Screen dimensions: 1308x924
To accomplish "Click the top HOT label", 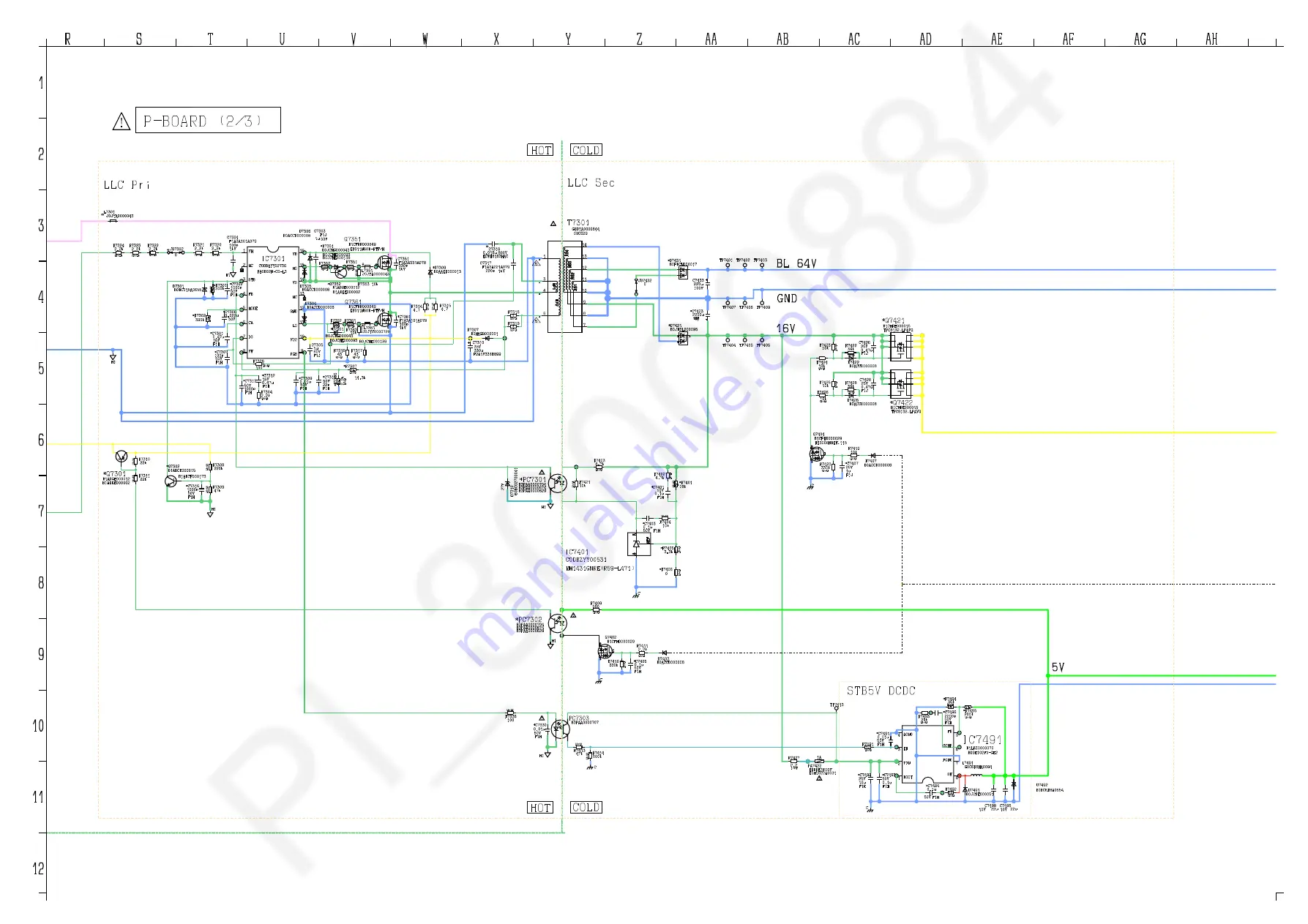I will [540, 150].
